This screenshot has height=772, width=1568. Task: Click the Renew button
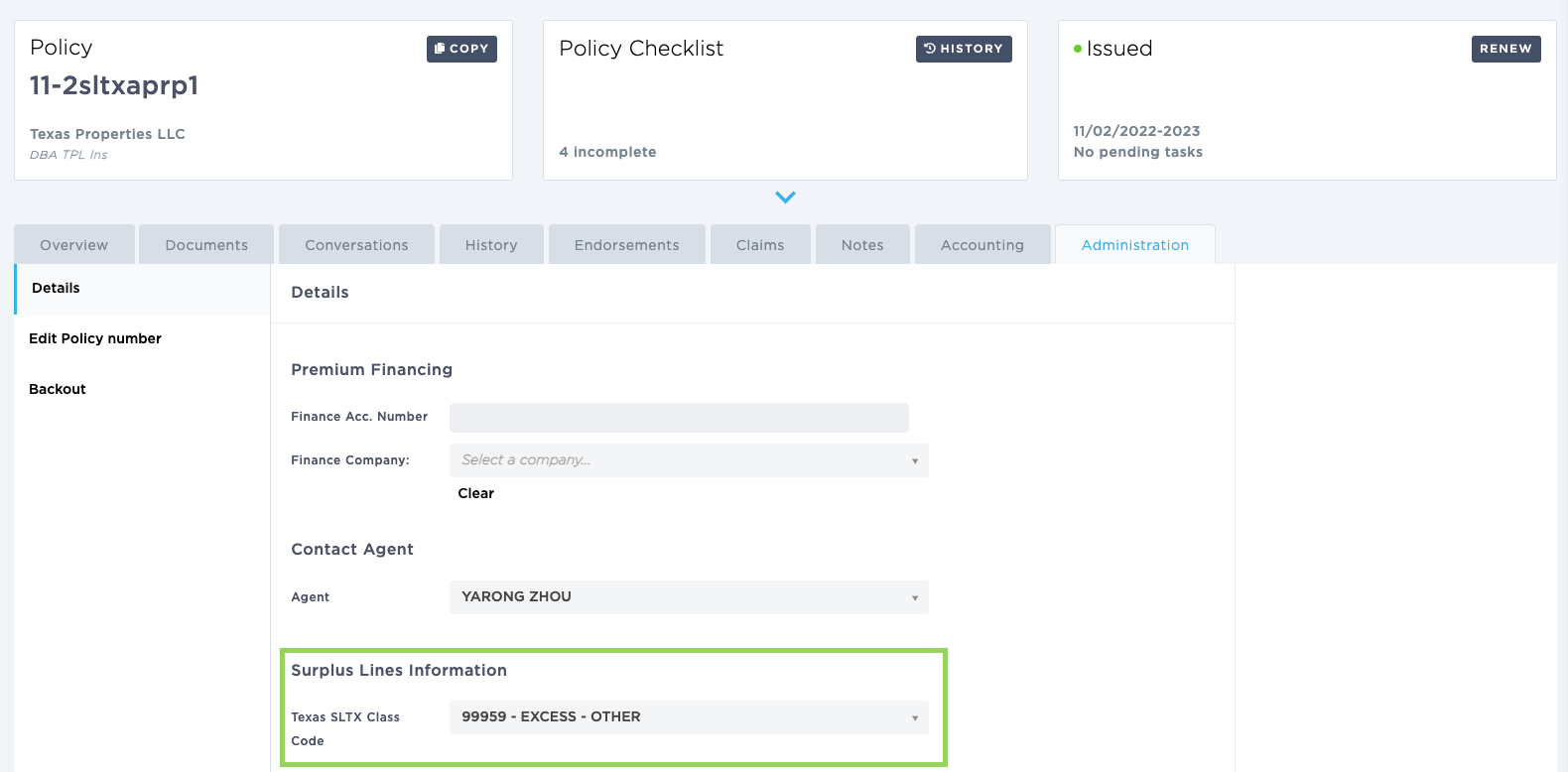point(1504,49)
